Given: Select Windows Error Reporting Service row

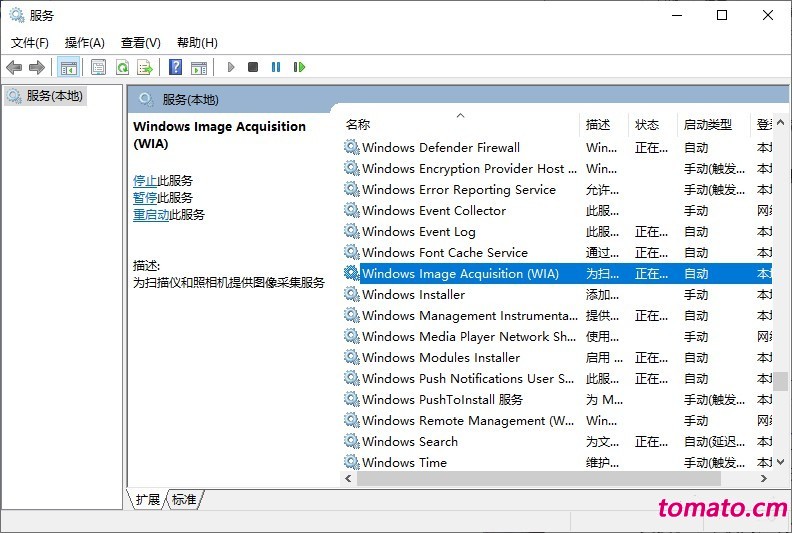Looking at the screenshot, I should pyautogui.click(x=557, y=189).
